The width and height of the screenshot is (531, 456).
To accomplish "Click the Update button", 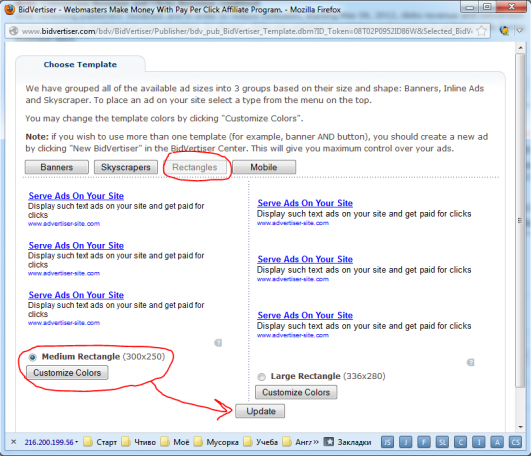I will coord(260,411).
